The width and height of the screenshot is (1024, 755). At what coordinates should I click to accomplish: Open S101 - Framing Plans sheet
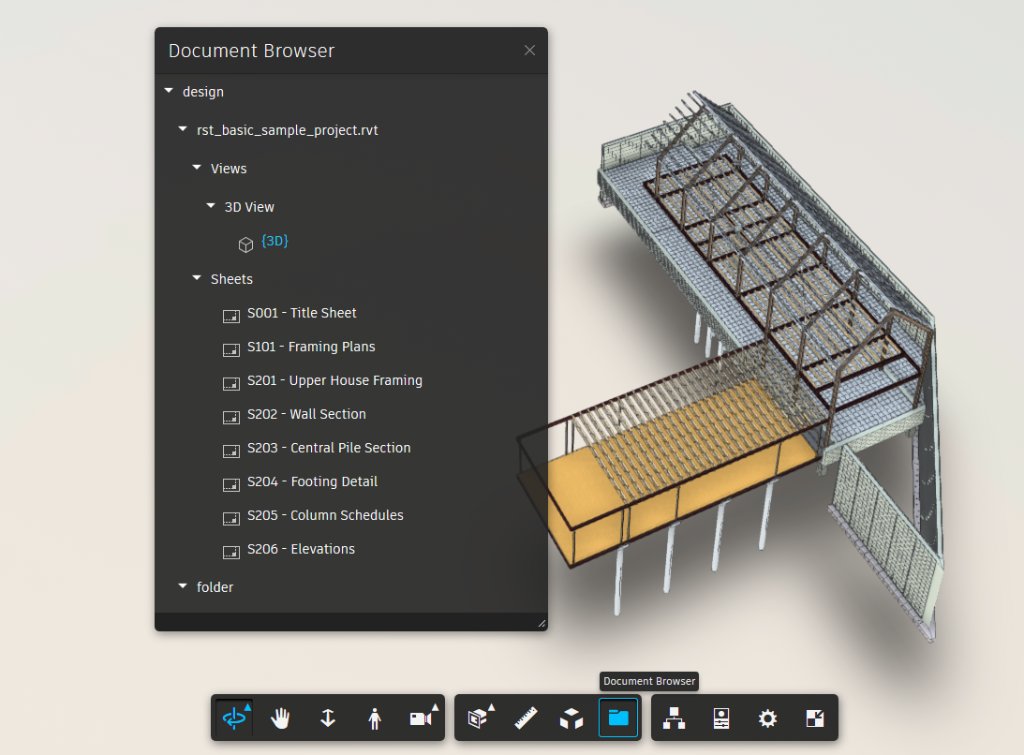point(311,347)
